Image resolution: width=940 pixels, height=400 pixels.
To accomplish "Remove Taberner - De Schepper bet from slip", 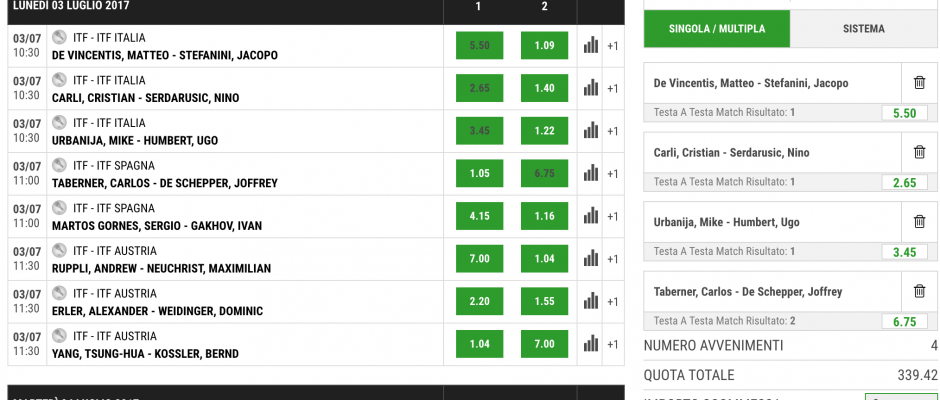I will [x=919, y=291].
